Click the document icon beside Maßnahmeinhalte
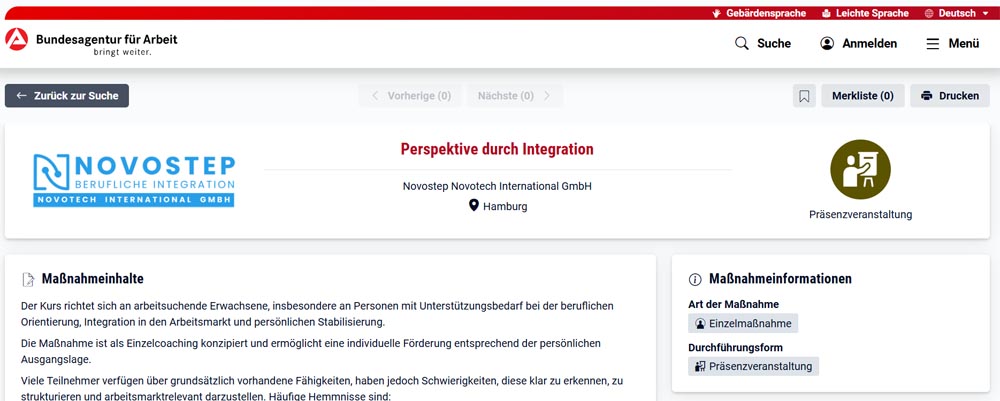 point(28,279)
